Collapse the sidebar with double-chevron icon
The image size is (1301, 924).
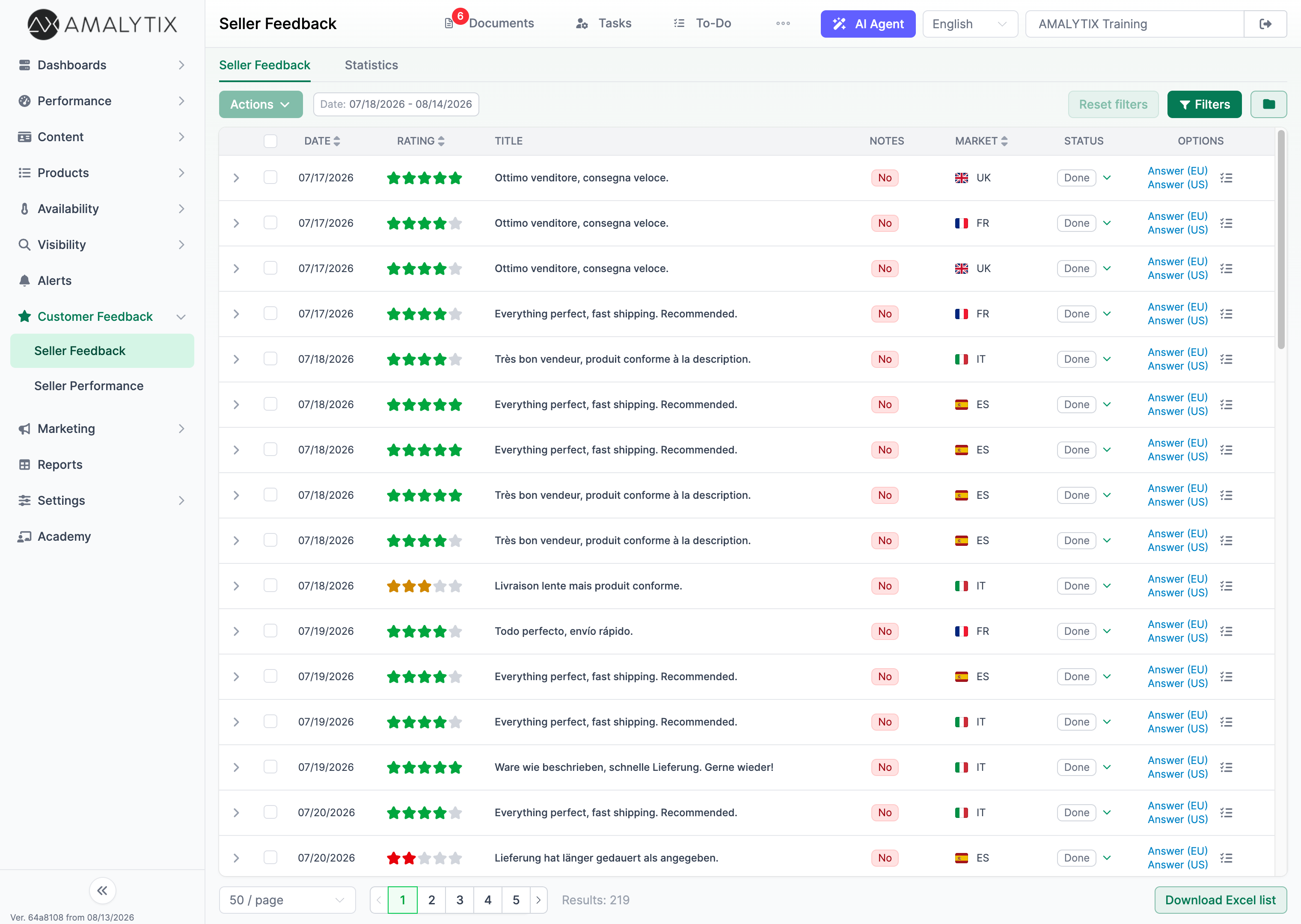tap(102, 891)
